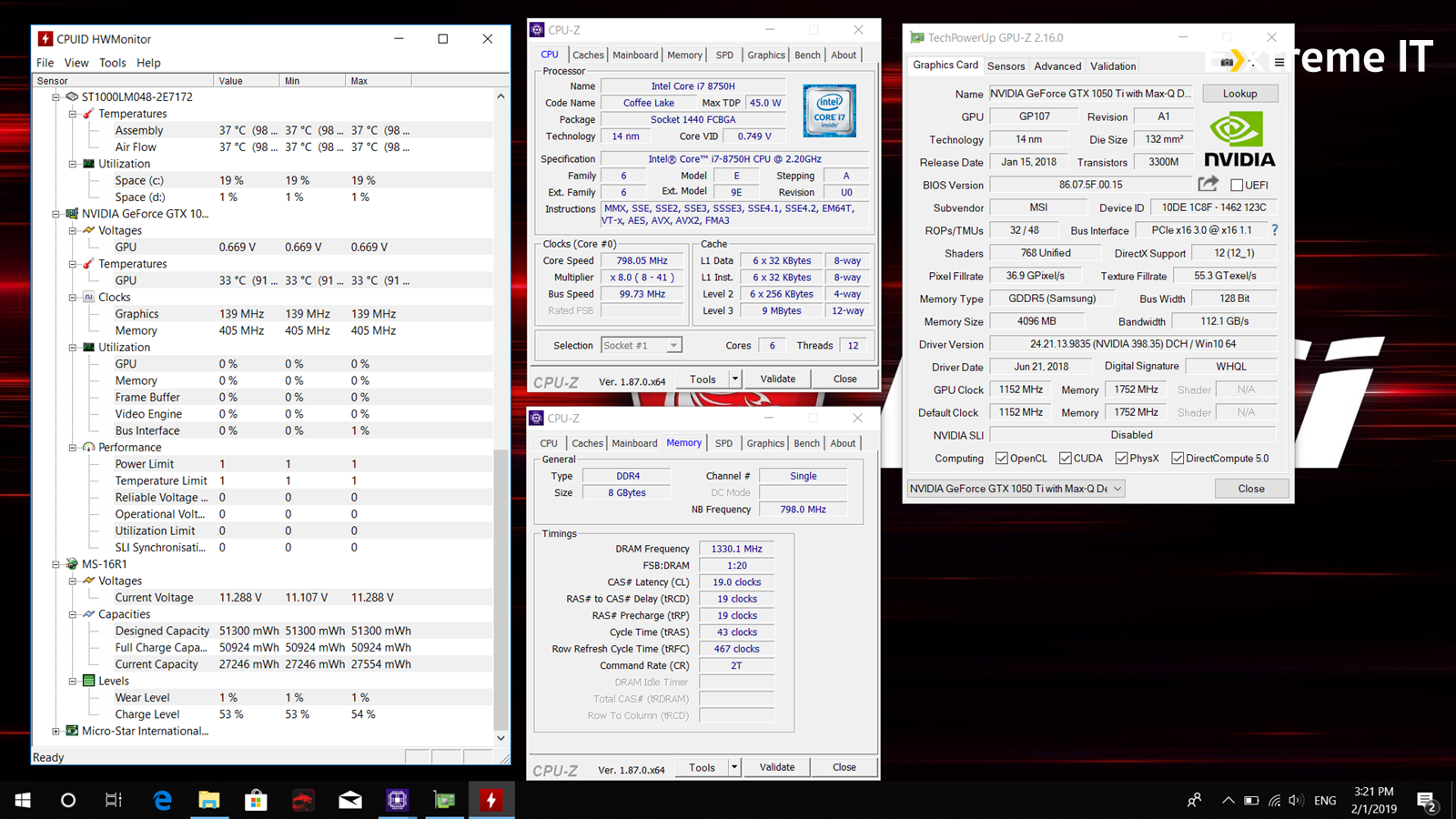Image resolution: width=1456 pixels, height=819 pixels.
Task: Click the Intel Core i7 badge in CPU-Z
Action: pyautogui.click(x=829, y=111)
